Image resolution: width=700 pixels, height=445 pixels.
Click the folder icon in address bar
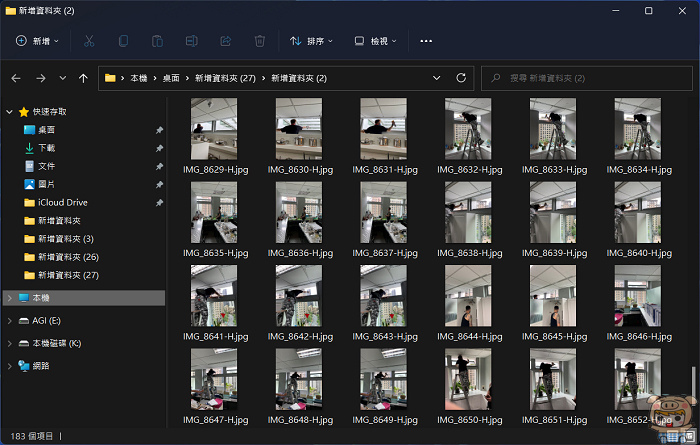(110, 78)
